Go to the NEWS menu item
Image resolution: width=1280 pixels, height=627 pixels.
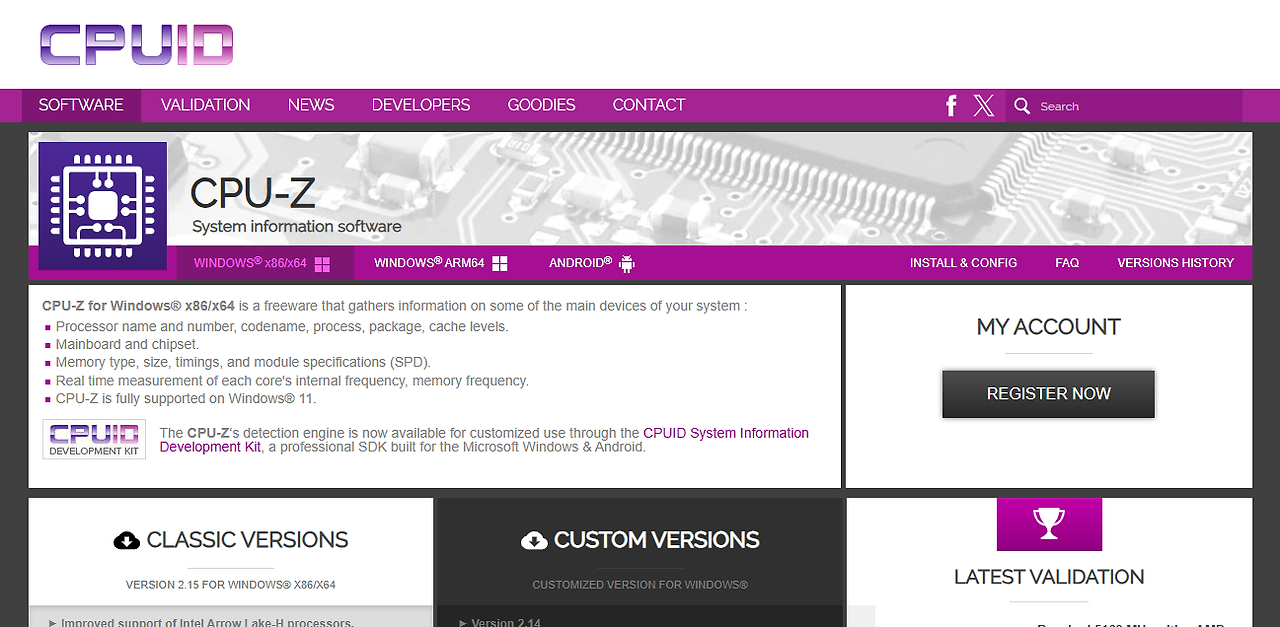(311, 105)
